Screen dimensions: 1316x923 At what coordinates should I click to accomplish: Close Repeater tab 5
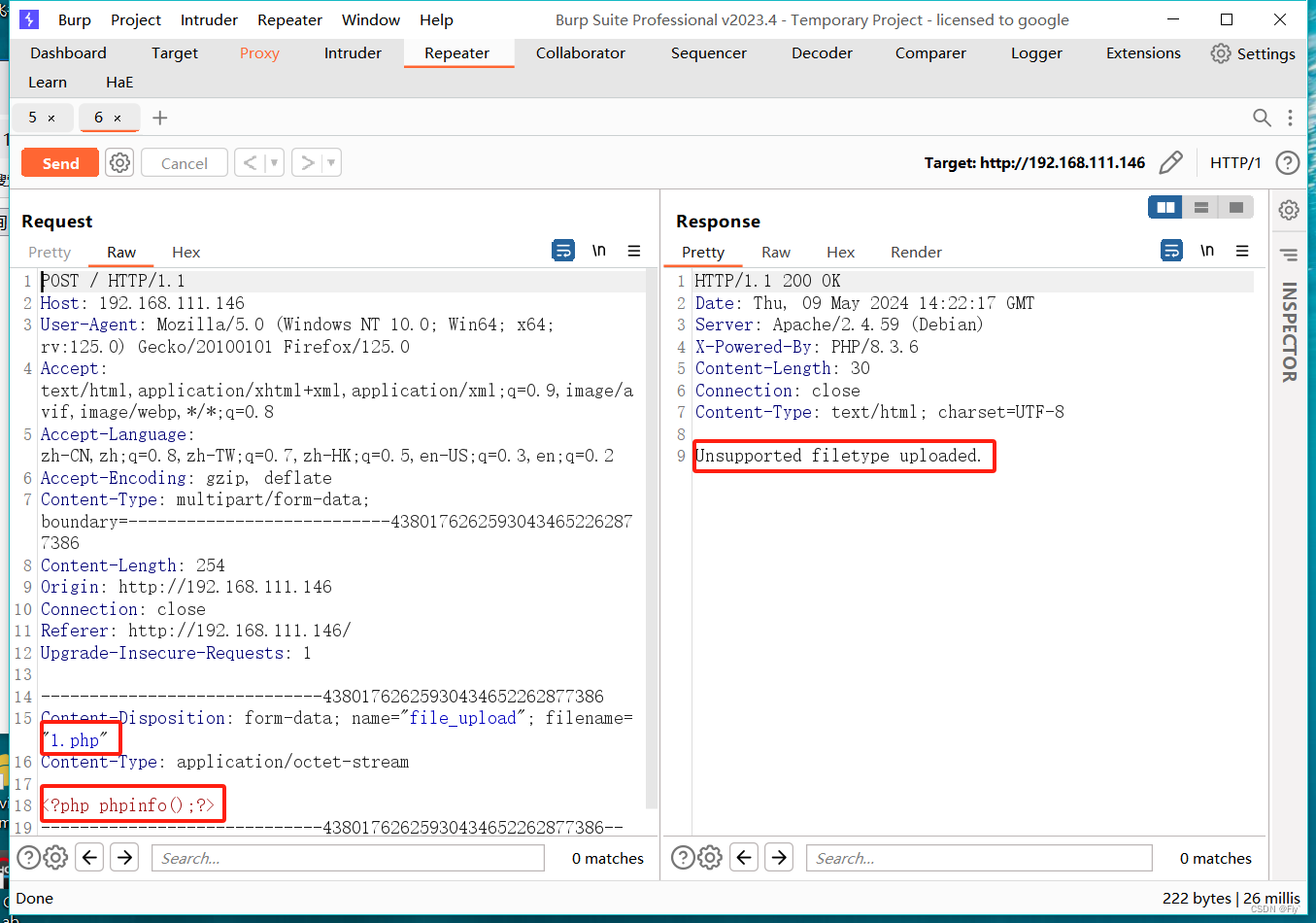51,119
